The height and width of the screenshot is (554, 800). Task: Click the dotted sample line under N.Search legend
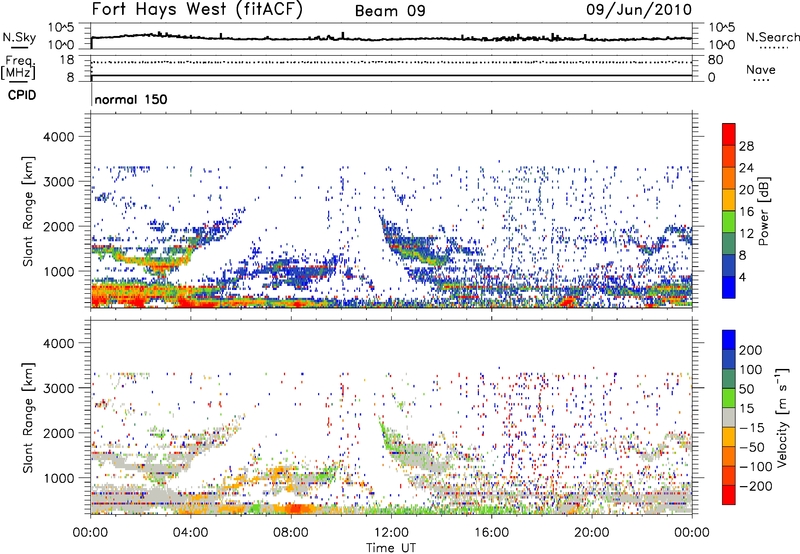[x=773, y=48]
